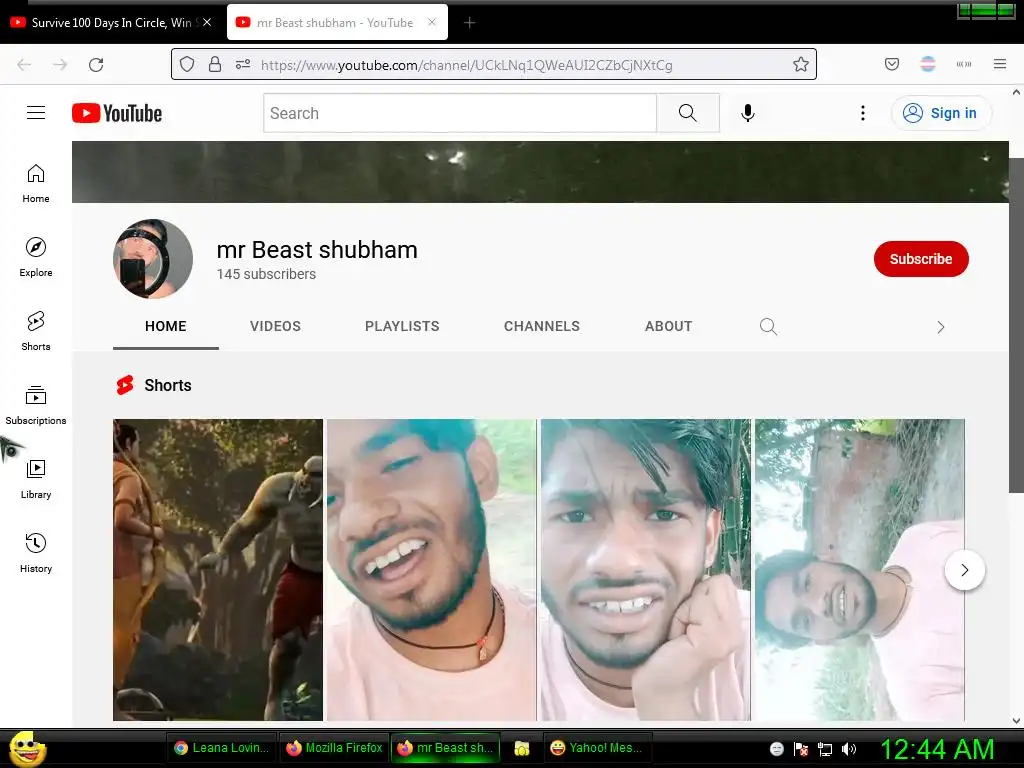Open the smiley start button on taskbar
This screenshot has width=1024, height=768.
(x=26, y=748)
